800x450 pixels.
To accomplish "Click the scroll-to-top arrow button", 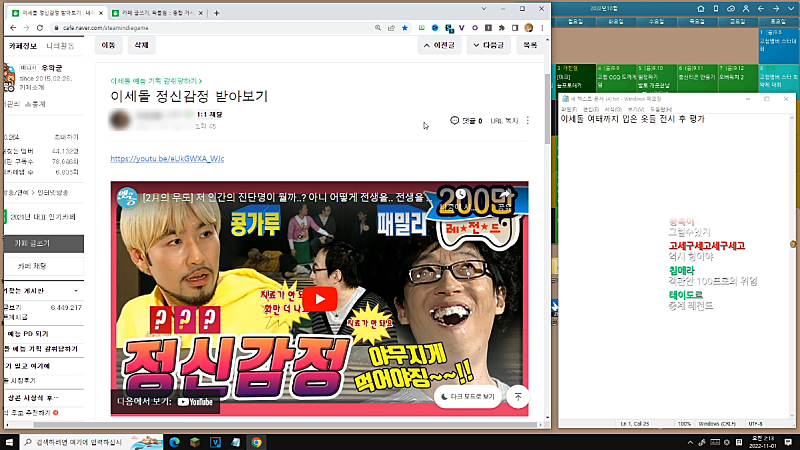I will click(x=517, y=396).
